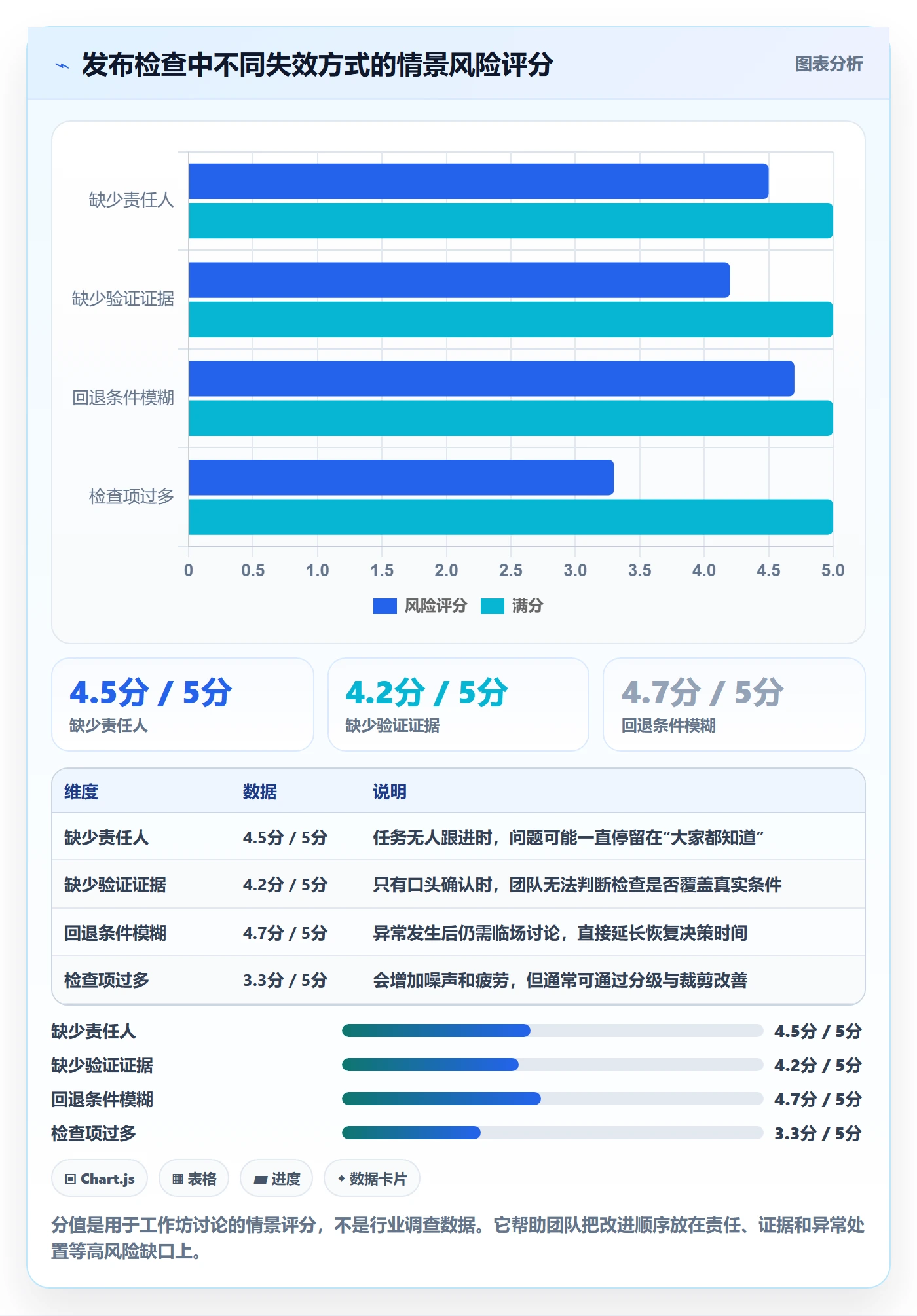This screenshot has height=1316, width=917.
Task: Click the 说明 column header
Action: click(x=390, y=792)
